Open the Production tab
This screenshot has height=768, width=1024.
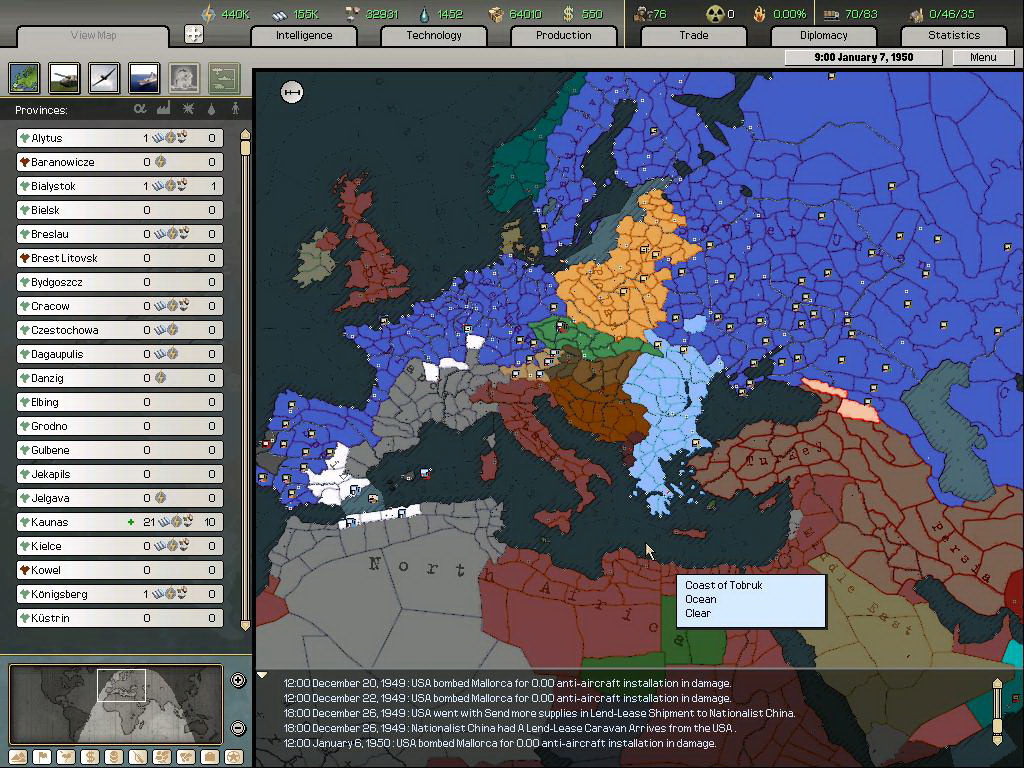tap(564, 35)
